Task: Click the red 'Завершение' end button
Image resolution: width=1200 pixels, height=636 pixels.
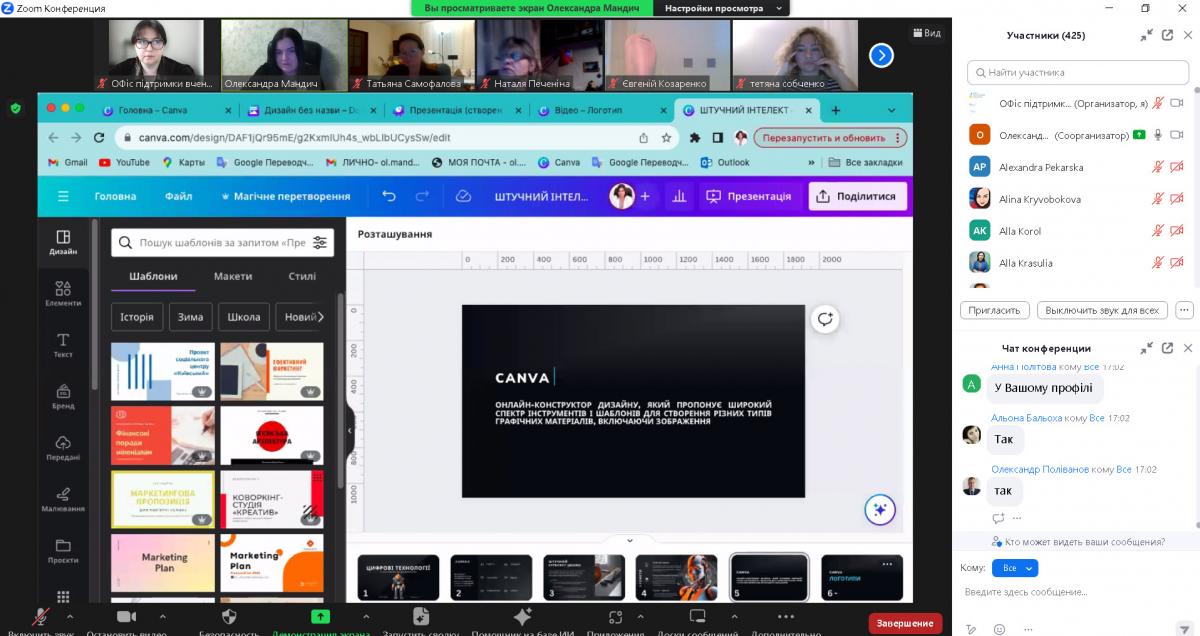Action: click(905, 623)
